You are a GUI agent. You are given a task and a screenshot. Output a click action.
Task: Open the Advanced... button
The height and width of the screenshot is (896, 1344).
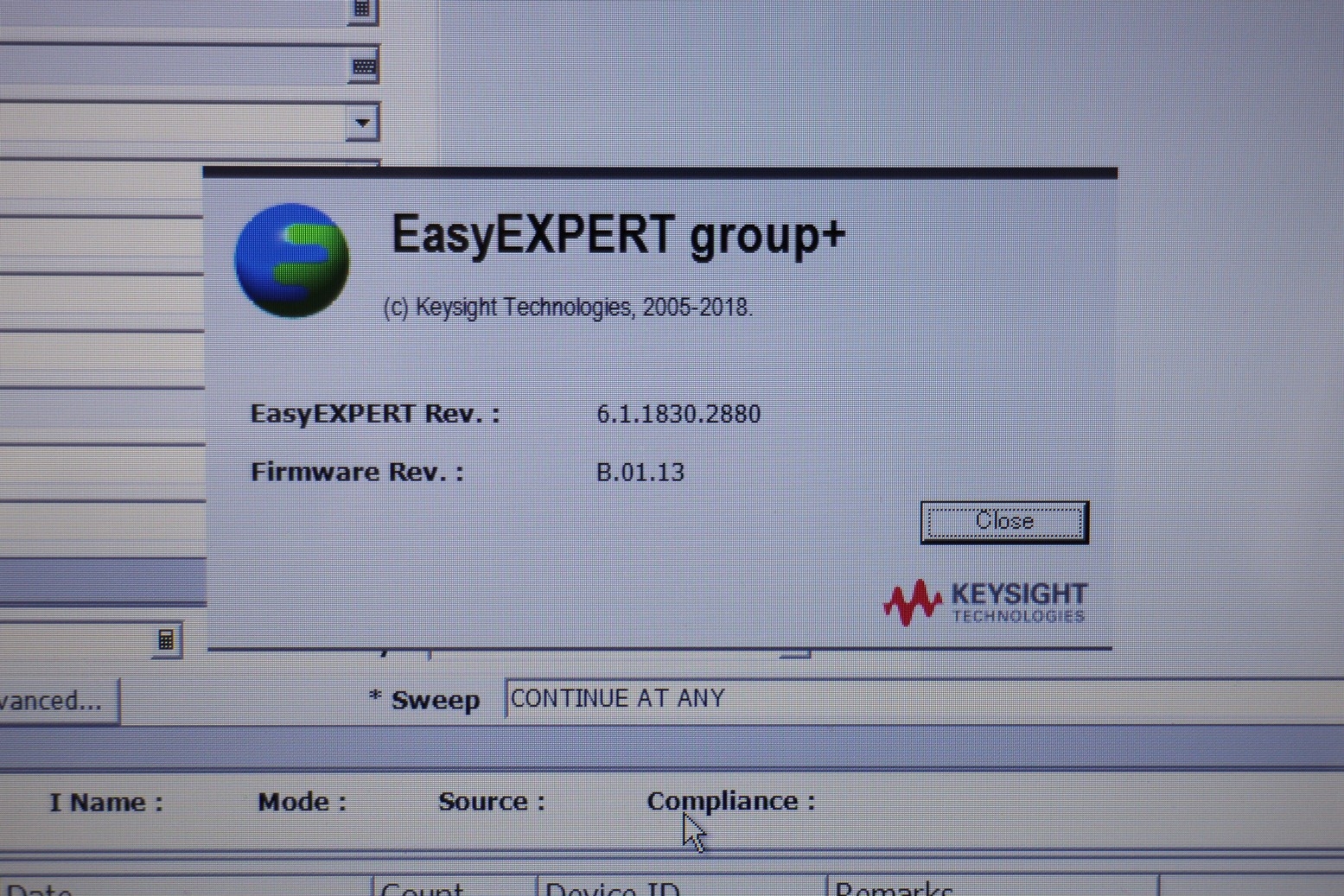tap(57, 700)
